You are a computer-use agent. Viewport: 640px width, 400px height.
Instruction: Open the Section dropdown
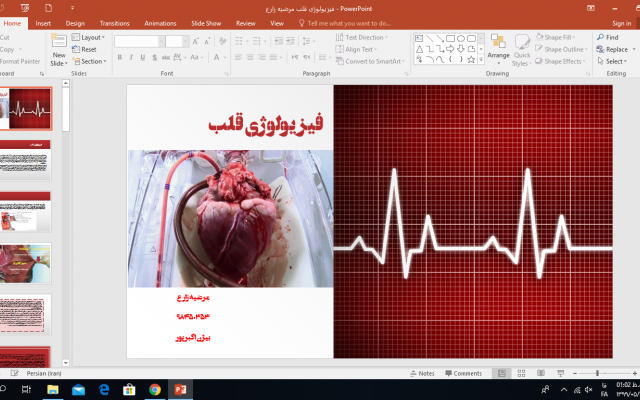point(89,61)
